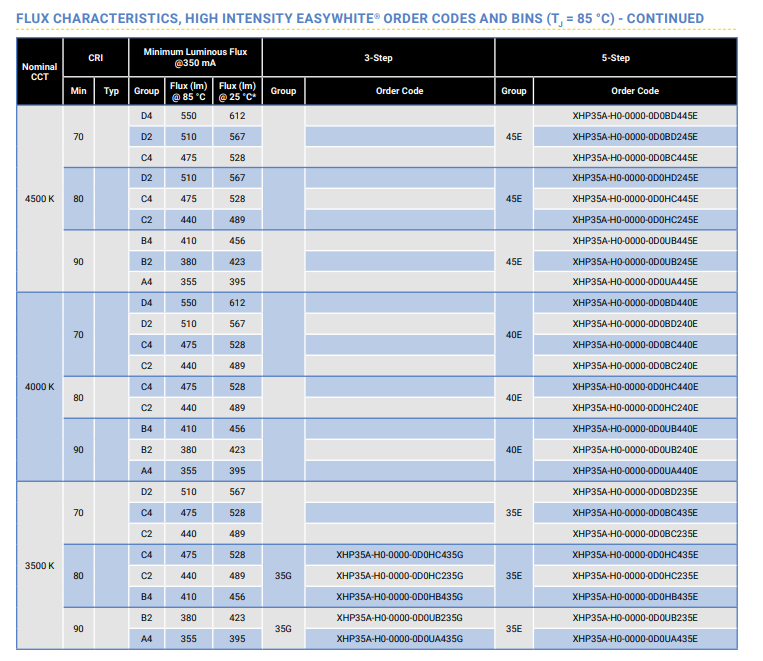763x661 pixels.
Task: Click the Flux Characteristics page title heading
Action: pos(360,19)
